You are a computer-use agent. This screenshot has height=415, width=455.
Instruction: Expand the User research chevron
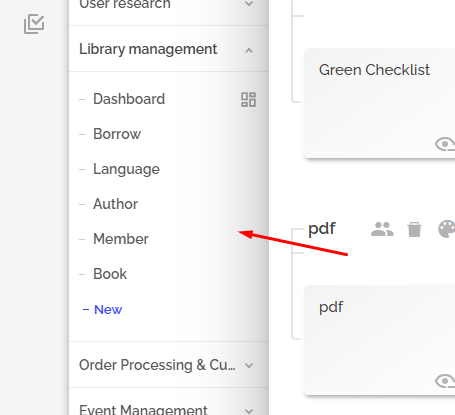click(249, 4)
